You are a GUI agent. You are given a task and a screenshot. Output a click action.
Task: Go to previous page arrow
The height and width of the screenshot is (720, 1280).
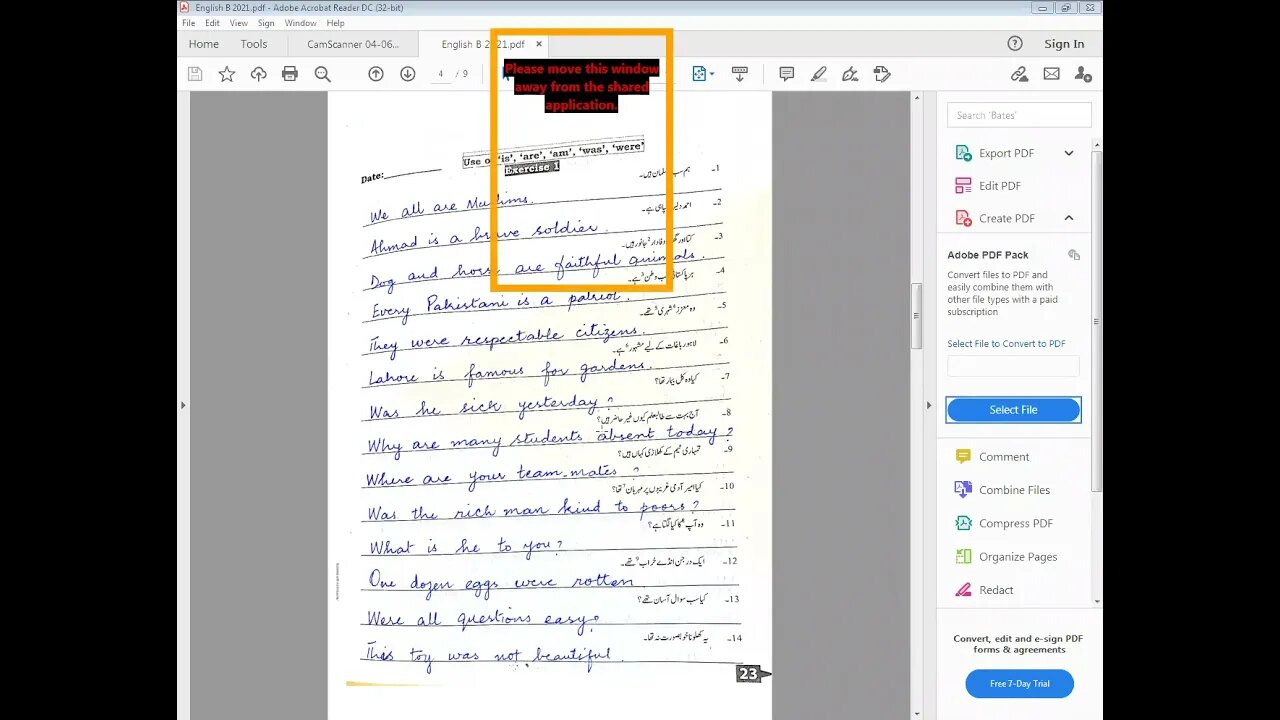(x=376, y=74)
